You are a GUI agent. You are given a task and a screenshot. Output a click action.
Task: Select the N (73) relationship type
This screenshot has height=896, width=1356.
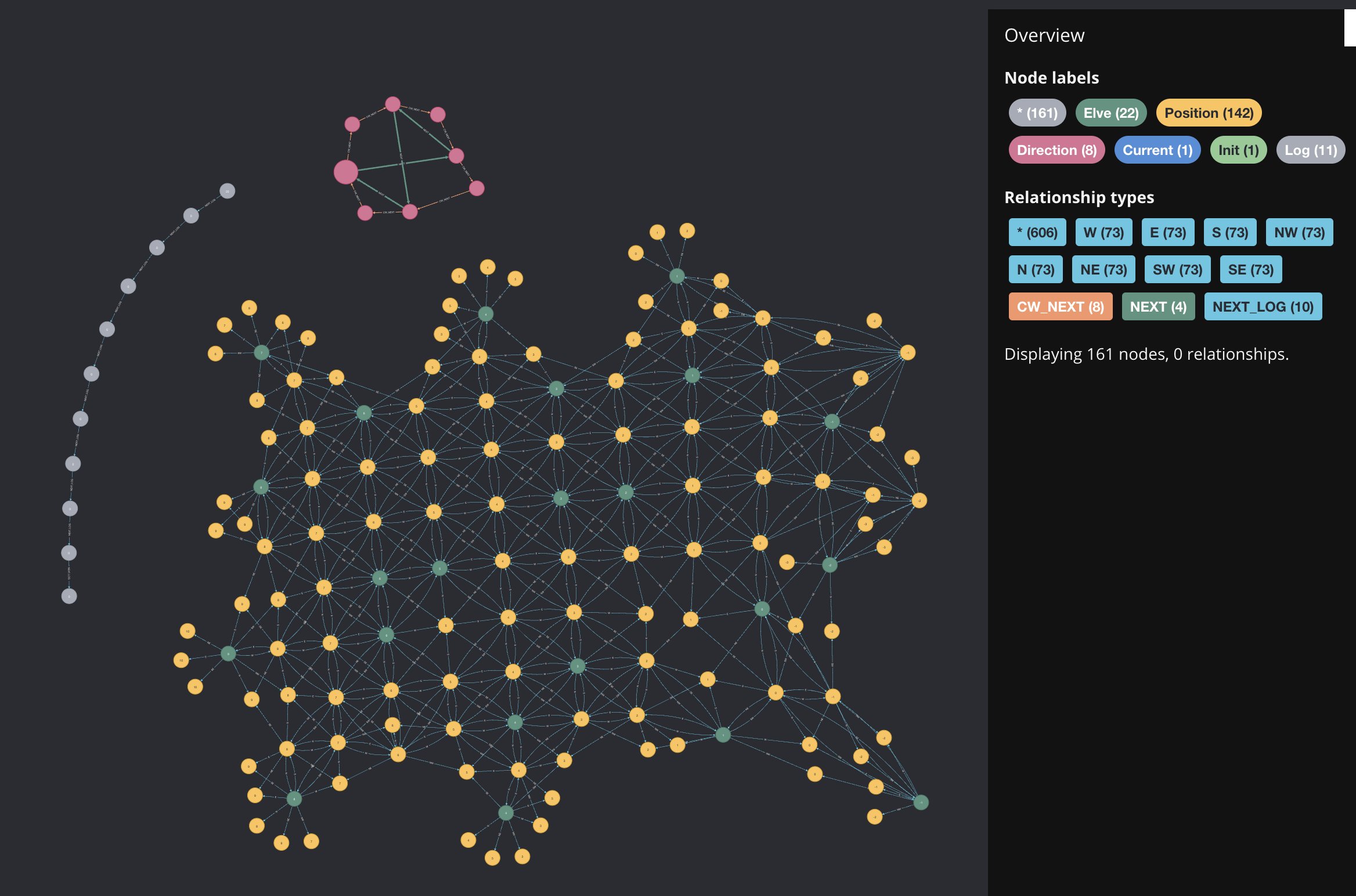1035,269
